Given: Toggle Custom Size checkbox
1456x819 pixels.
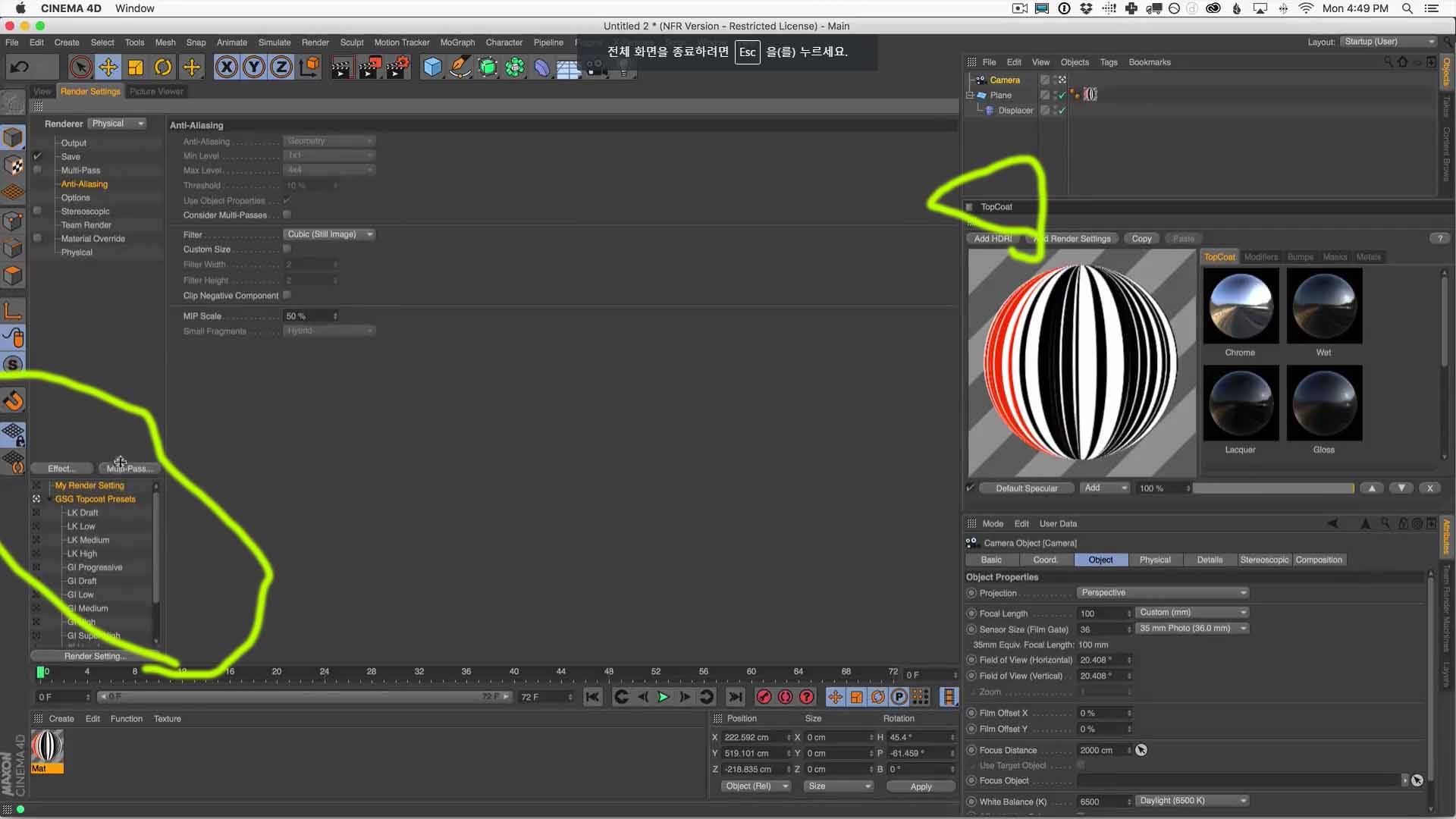Looking at the screenshot, I should click(287, 249).
